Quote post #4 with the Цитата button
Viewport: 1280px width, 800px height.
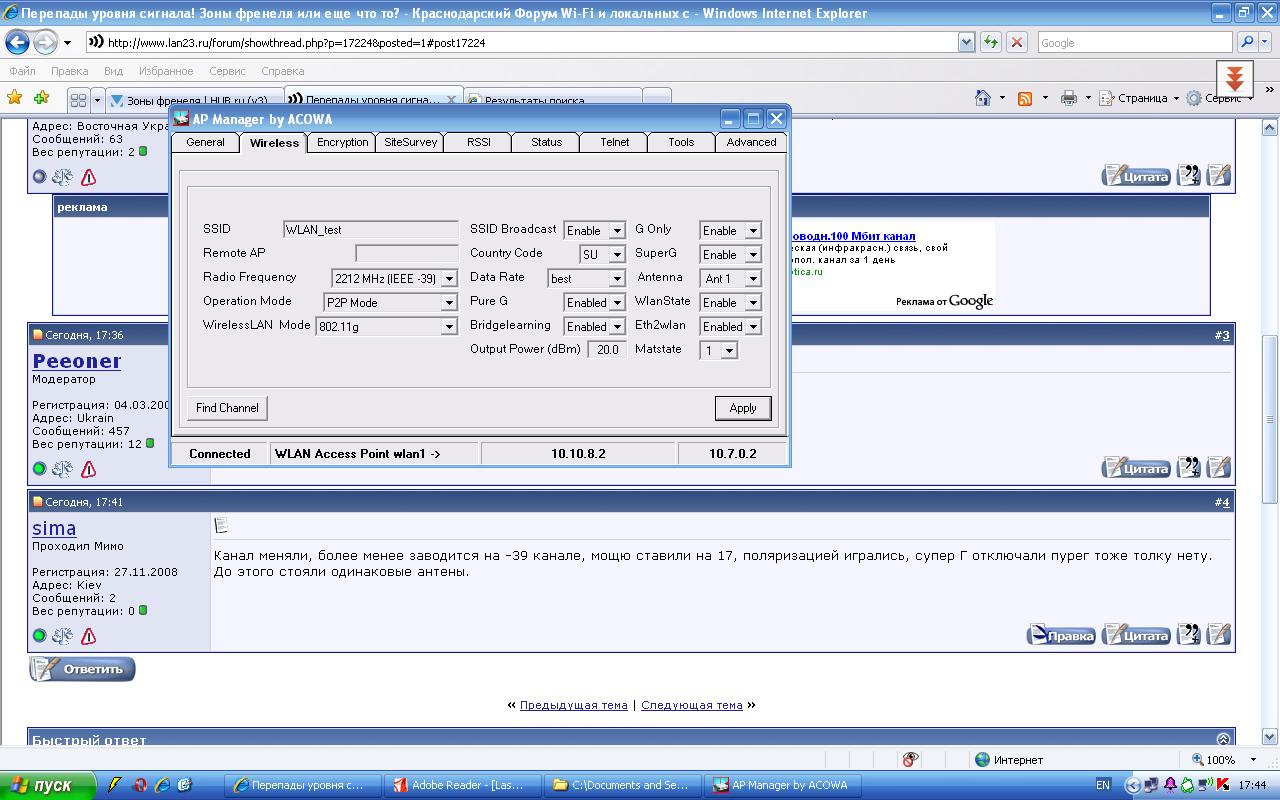pyautogui.click(x=1136, y=634)
